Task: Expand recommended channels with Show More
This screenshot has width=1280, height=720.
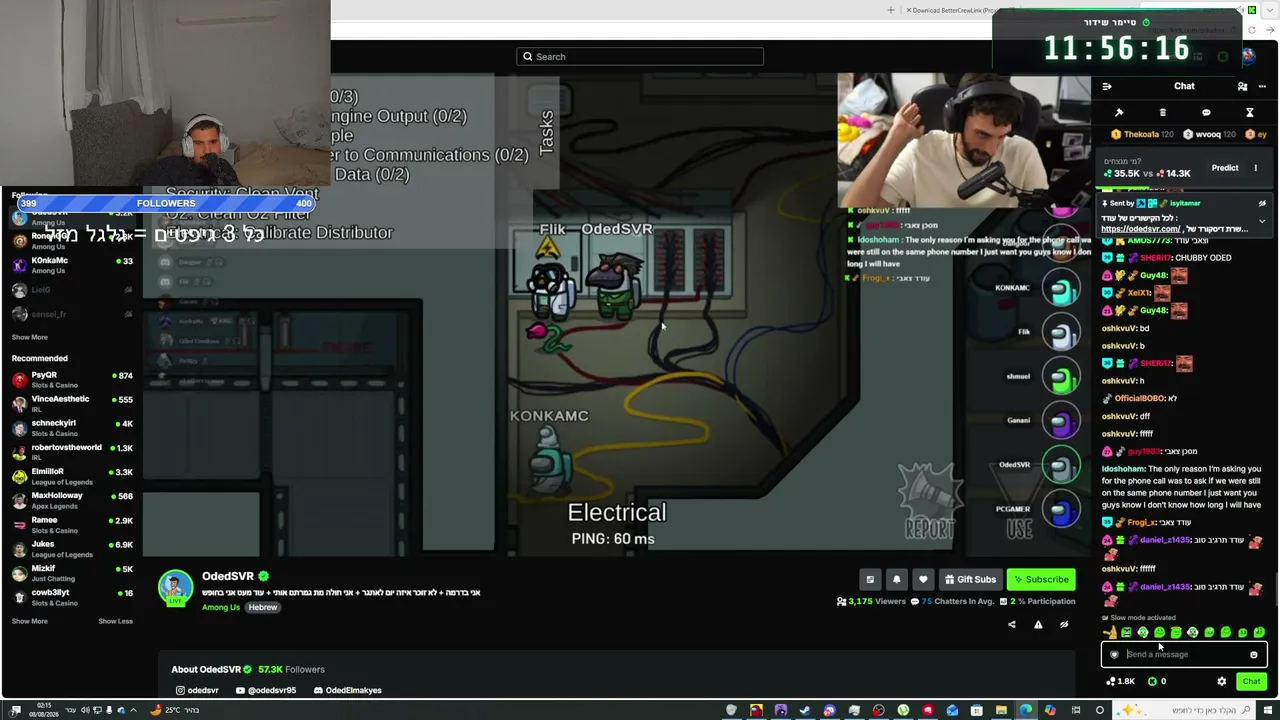Action: tap(30, 621)
